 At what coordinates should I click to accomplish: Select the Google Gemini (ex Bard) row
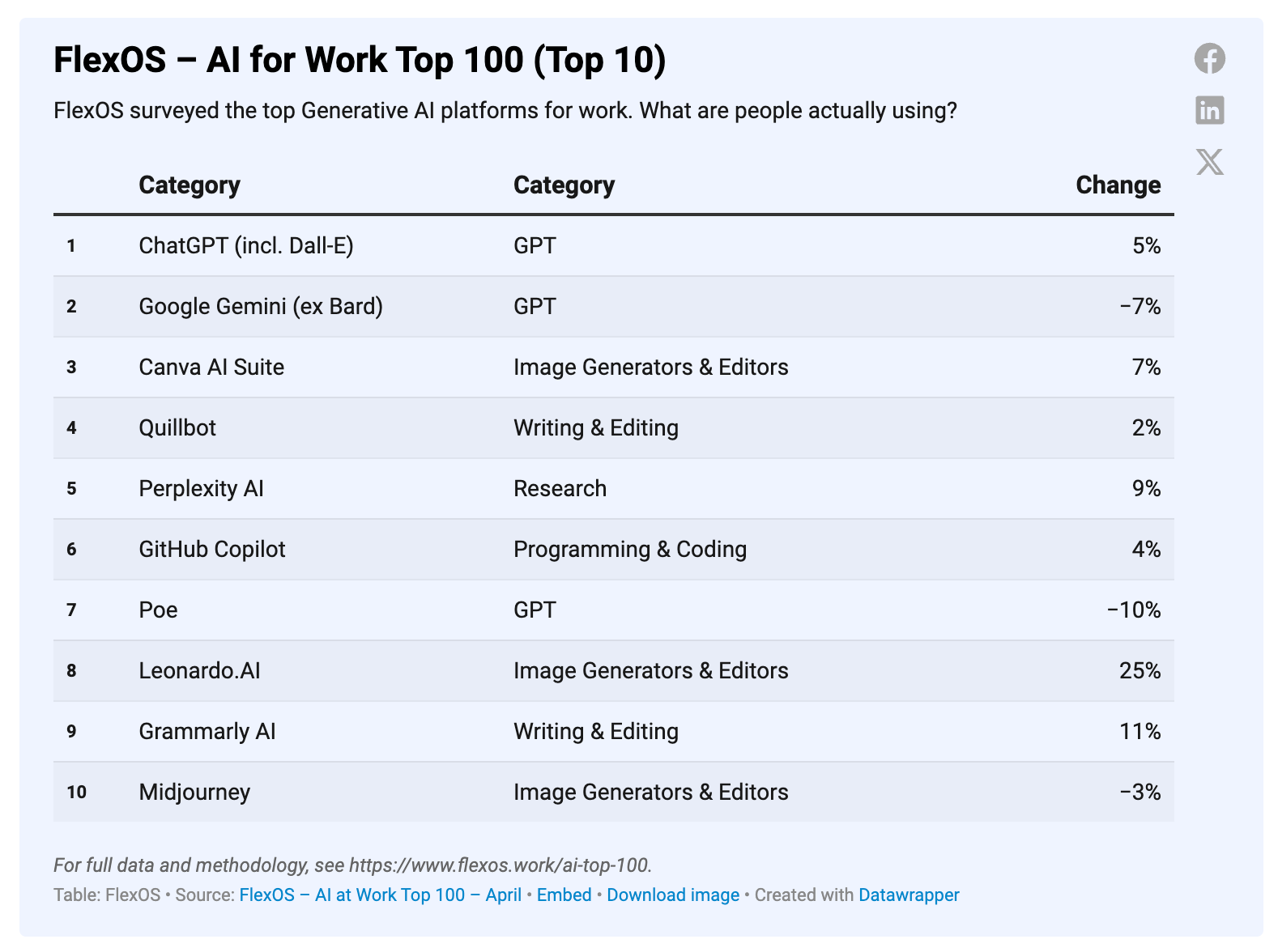coord(260,306)
